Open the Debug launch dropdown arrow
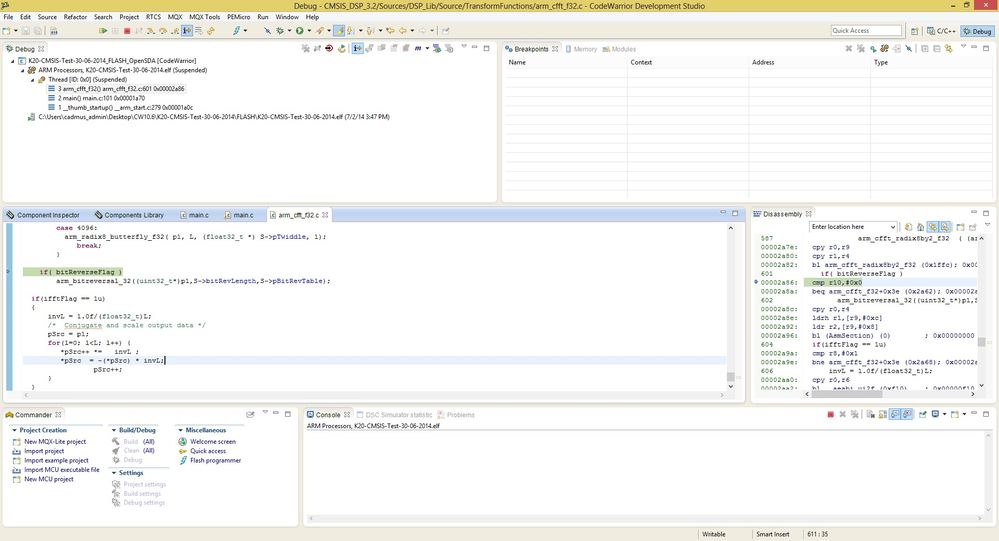 [289, 31]
